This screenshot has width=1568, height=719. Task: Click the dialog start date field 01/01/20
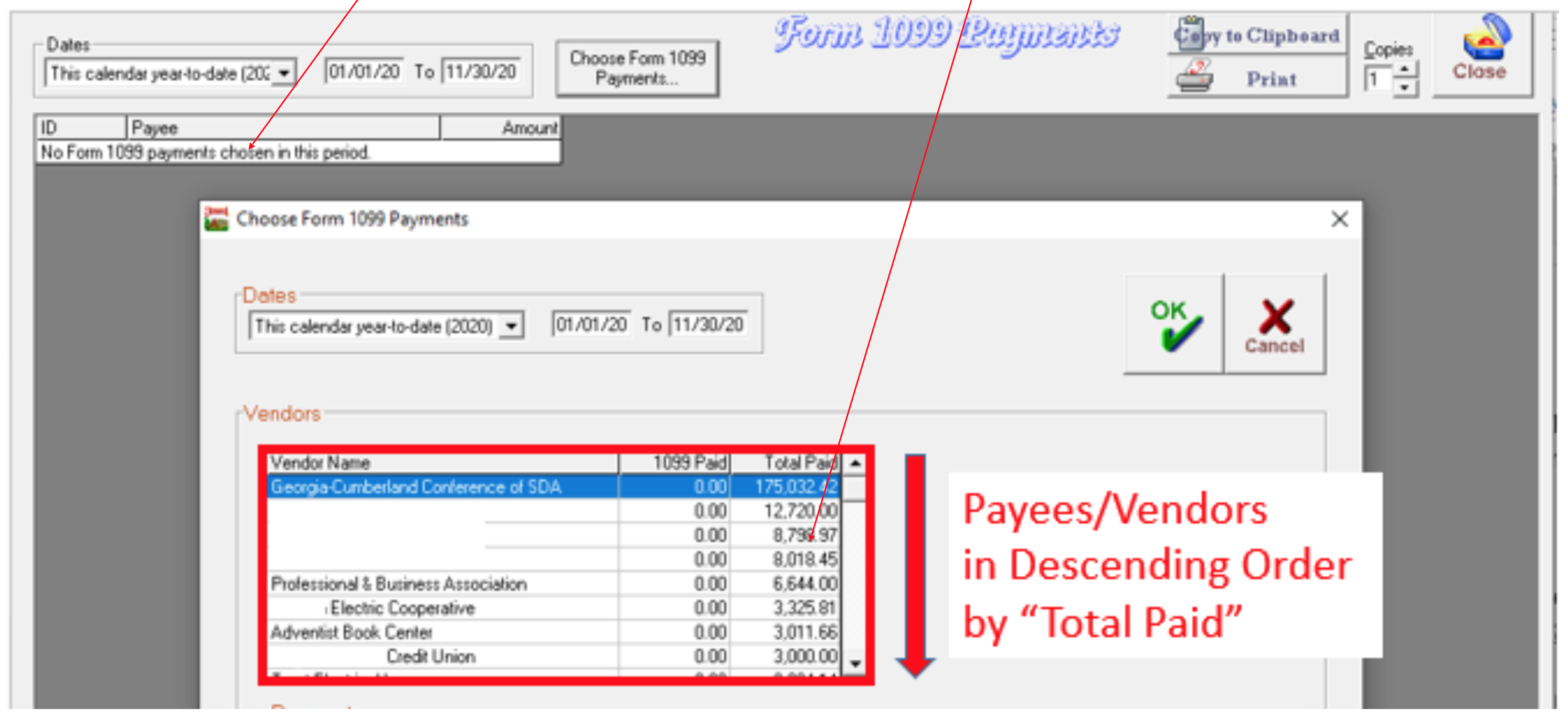(591, 324)
